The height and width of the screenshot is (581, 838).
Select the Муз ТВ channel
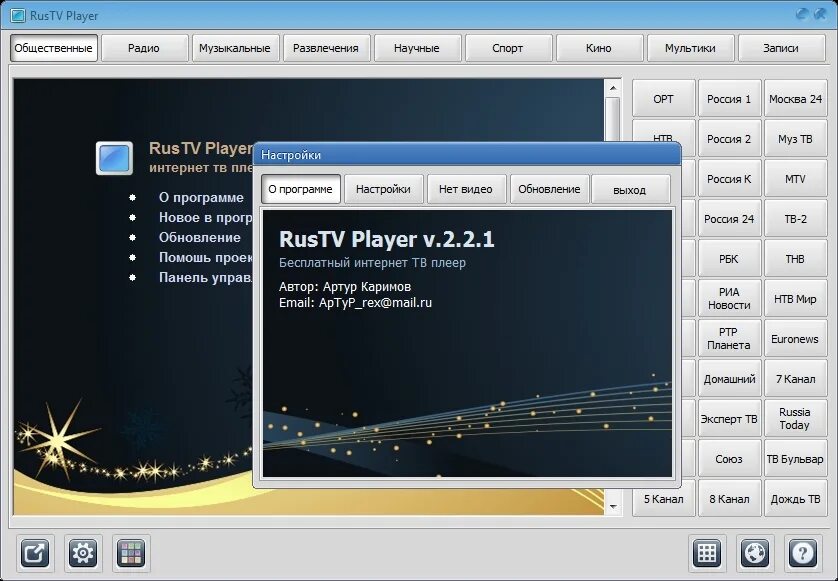coord(795,139)
